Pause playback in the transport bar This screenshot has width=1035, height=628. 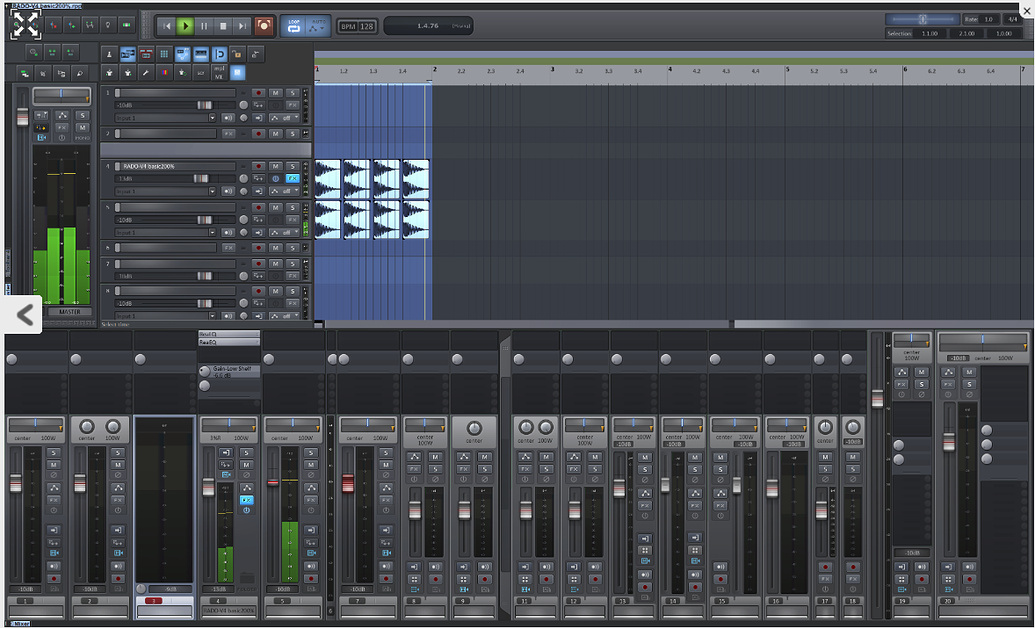tap(205, 26)
